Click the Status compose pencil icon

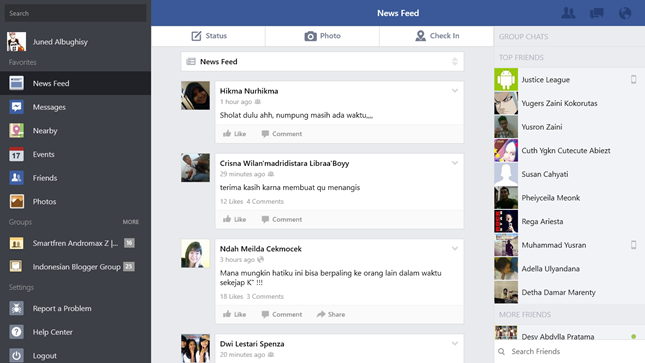pos(196,36)
